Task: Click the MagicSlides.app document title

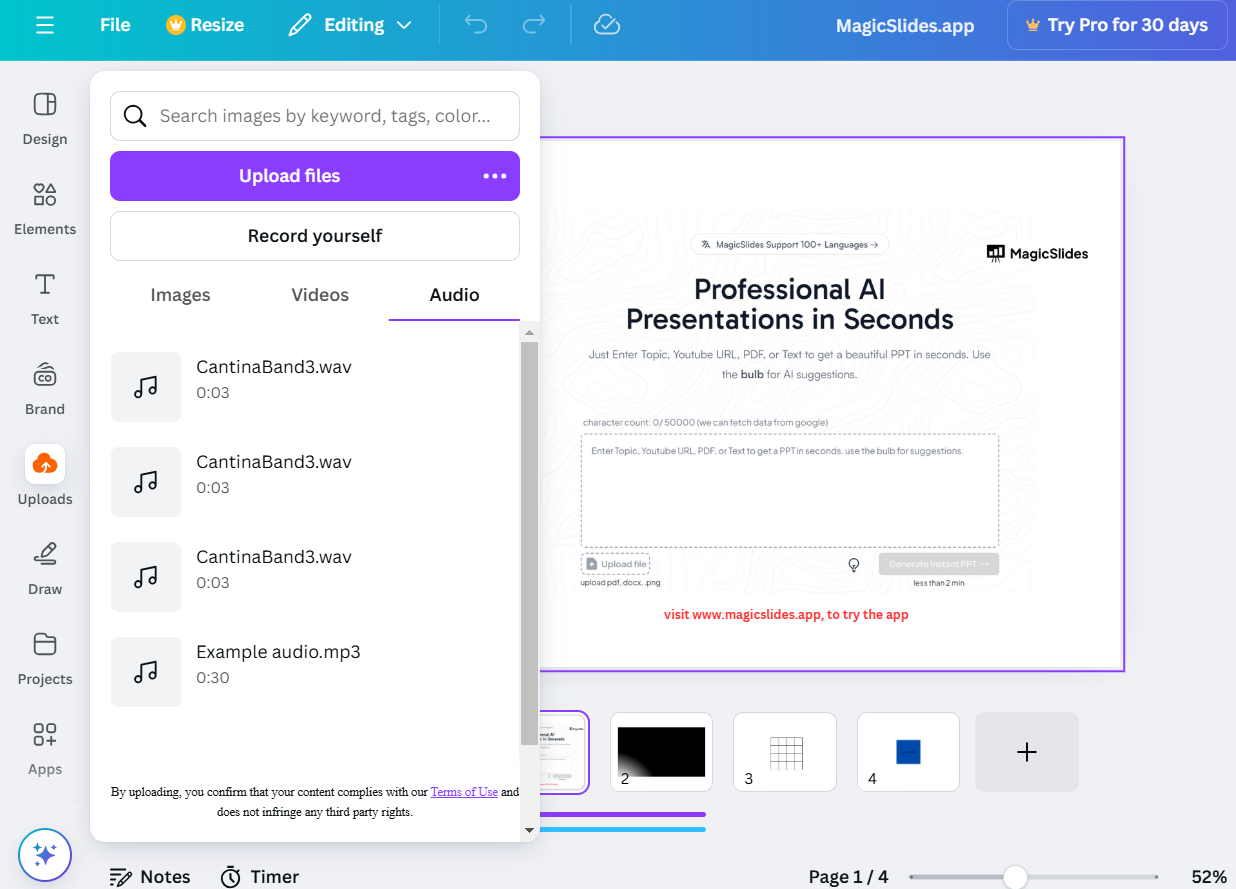Action: [905, 26]
